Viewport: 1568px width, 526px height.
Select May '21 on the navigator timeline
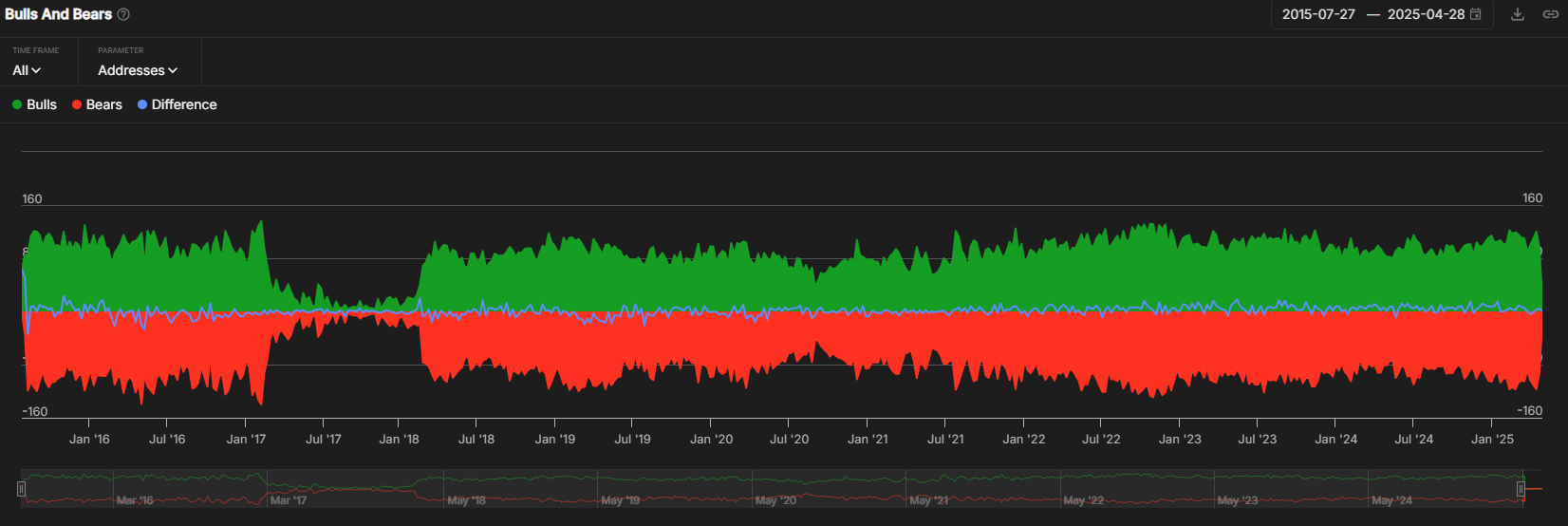928,499
